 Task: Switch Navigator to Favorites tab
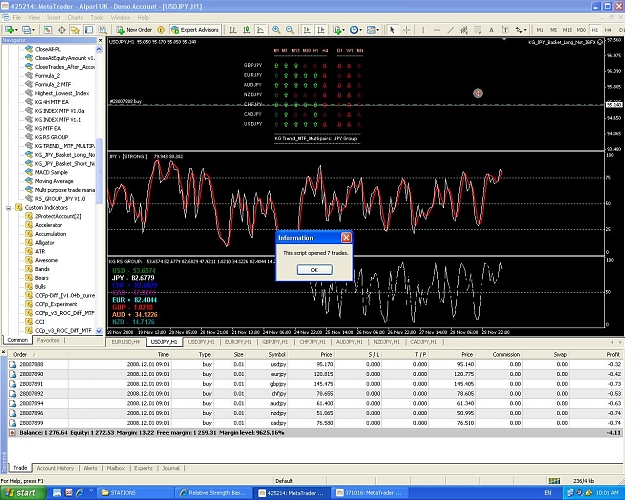pos(48,341)
